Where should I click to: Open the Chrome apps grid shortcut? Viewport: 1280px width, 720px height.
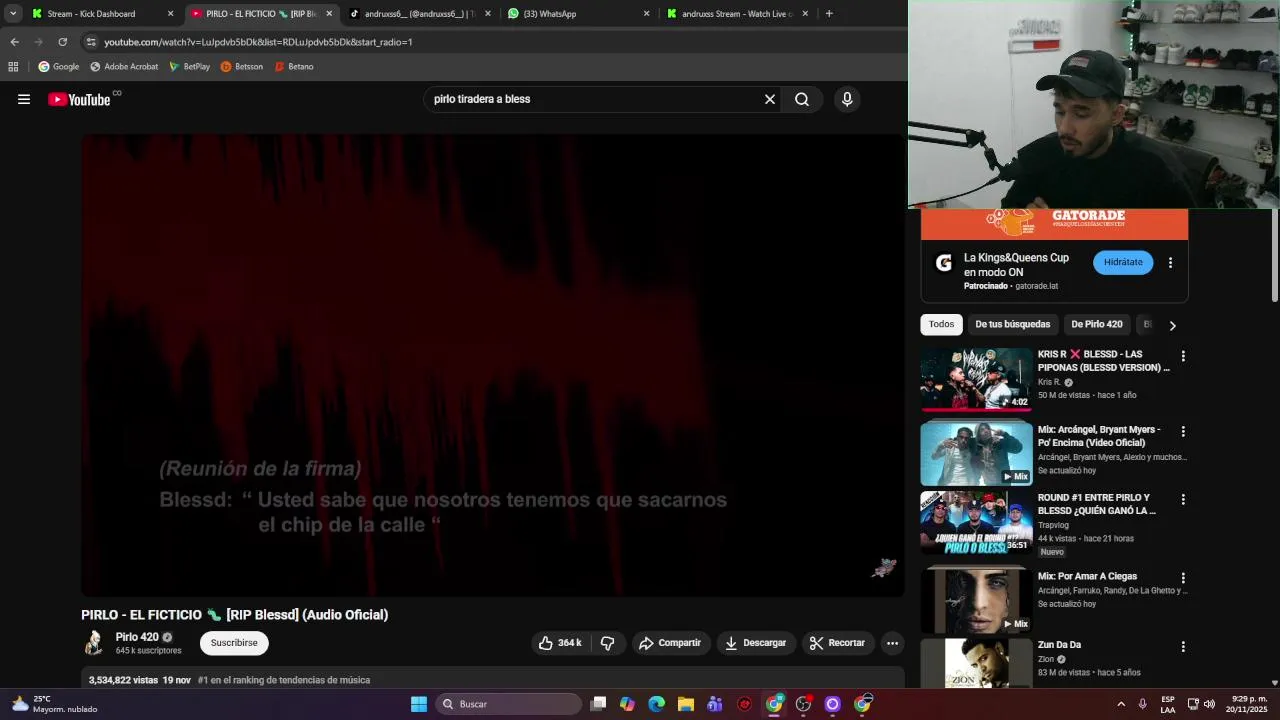[x=13, y=67]
